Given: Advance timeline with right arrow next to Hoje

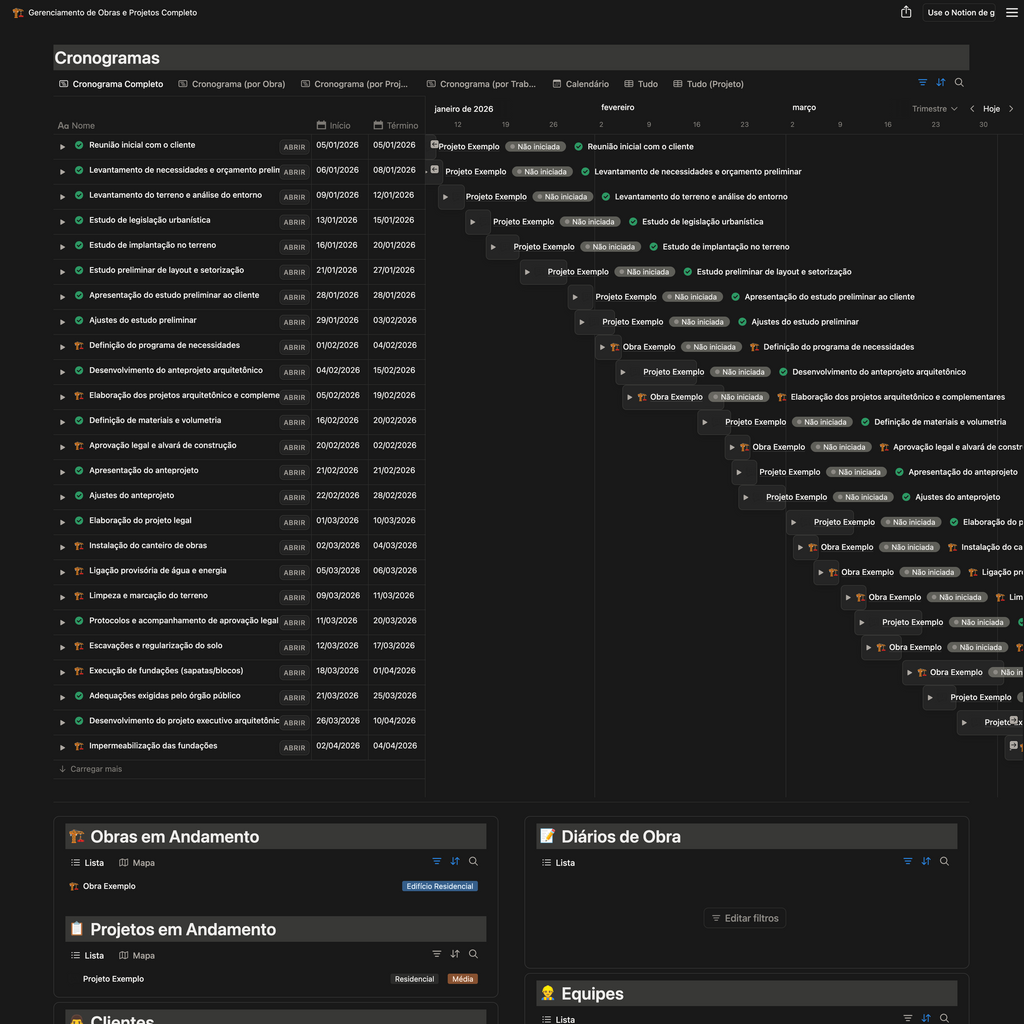Looking at the screenshot, I should (1011, 109).
